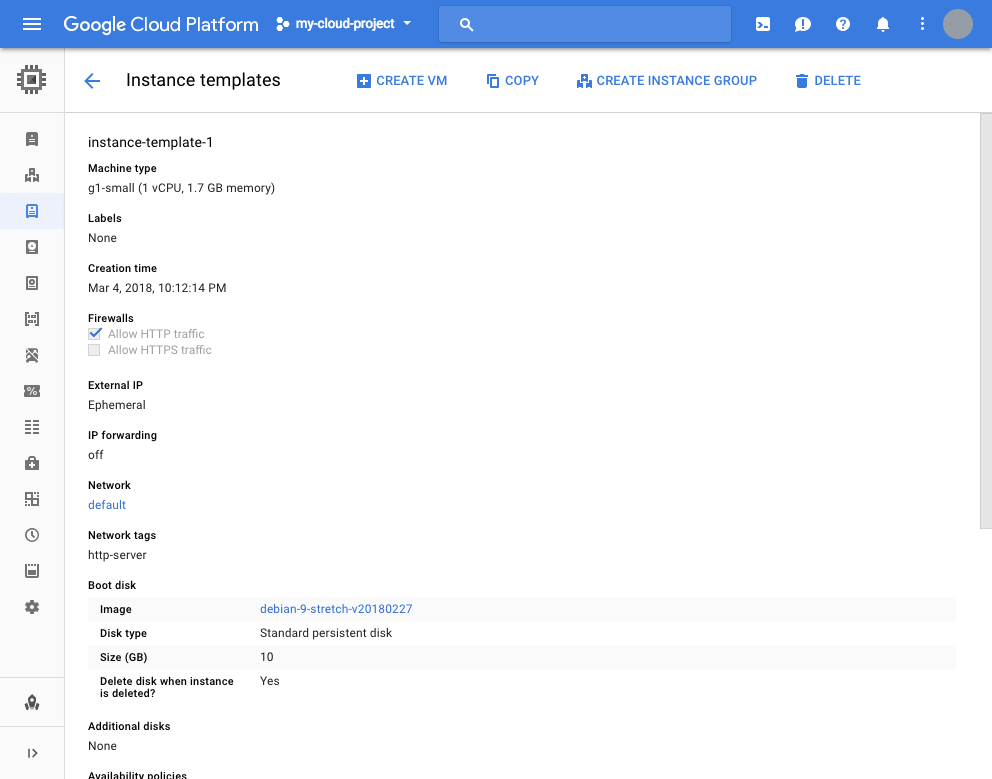Click IP forwarding 'off' value
Viewport: 992px width, 779px height.
tap(96, 455)
